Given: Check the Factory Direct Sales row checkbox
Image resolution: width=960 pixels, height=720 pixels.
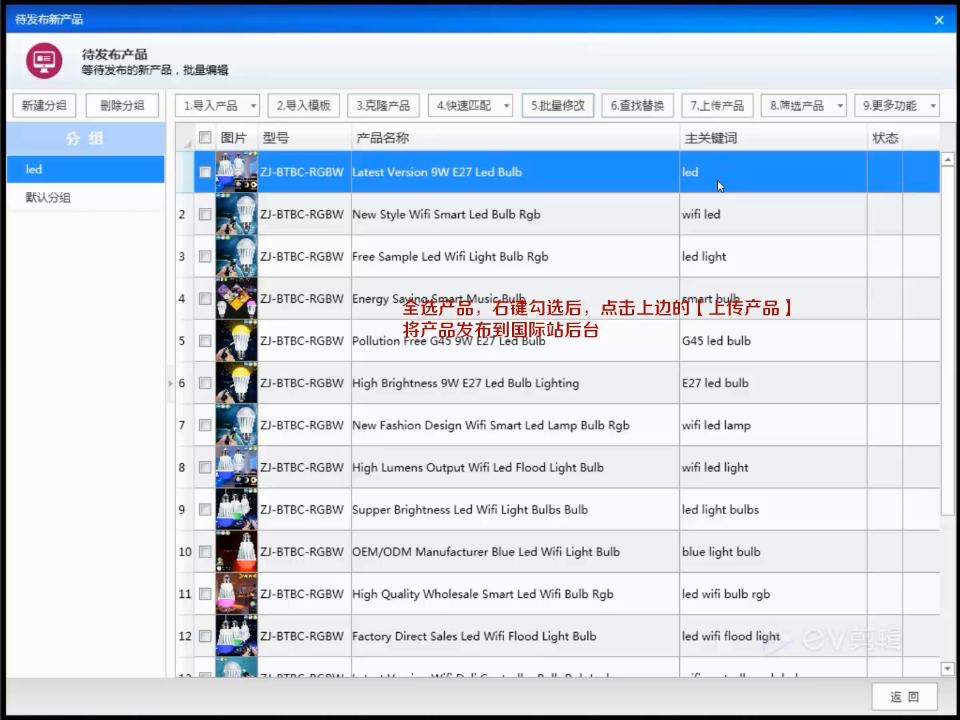Looking at the screenshot, I should pos(205,637).
